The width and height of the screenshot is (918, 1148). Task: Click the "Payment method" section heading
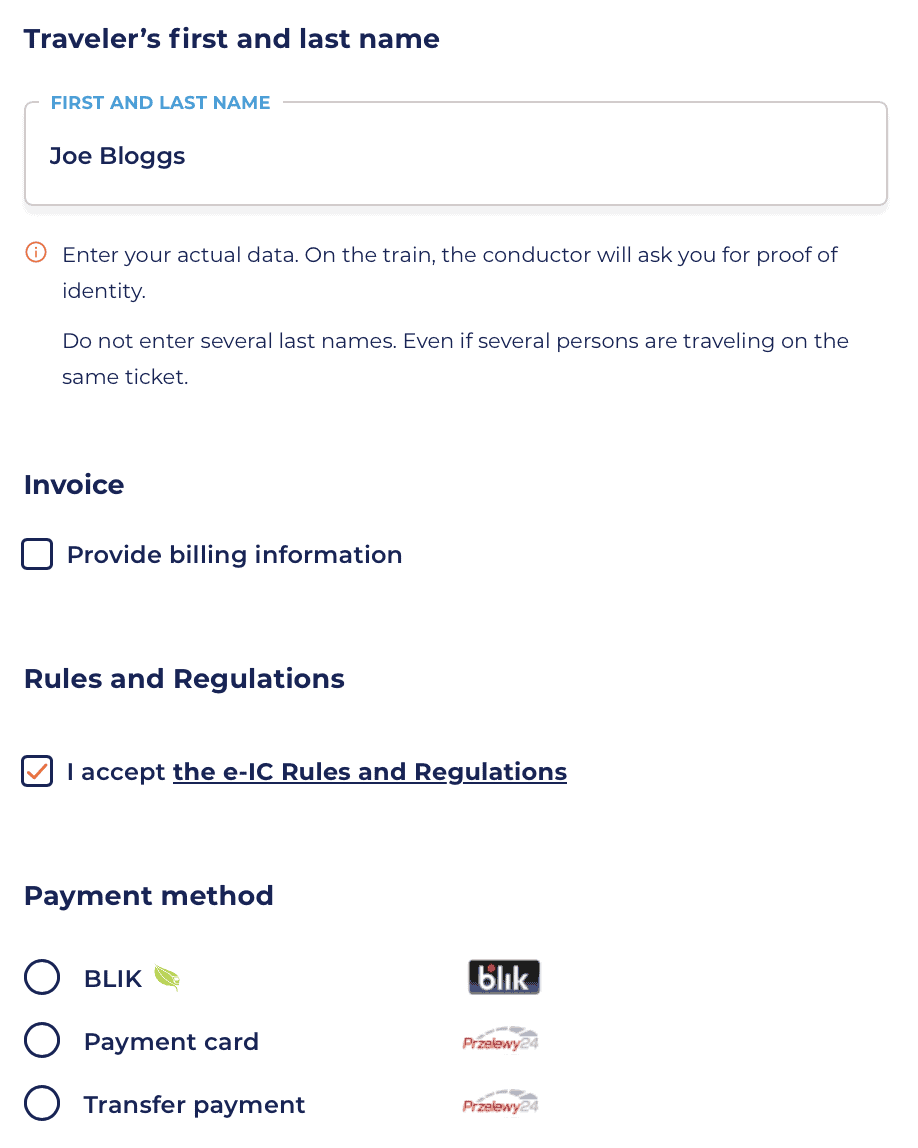coord(149,895)
